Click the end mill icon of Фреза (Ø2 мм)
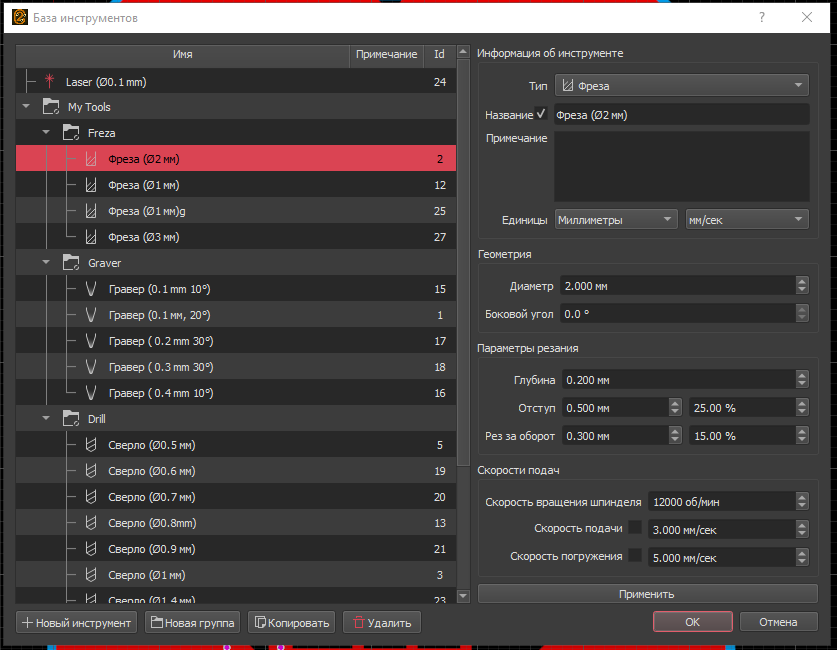 coord(91,159)
